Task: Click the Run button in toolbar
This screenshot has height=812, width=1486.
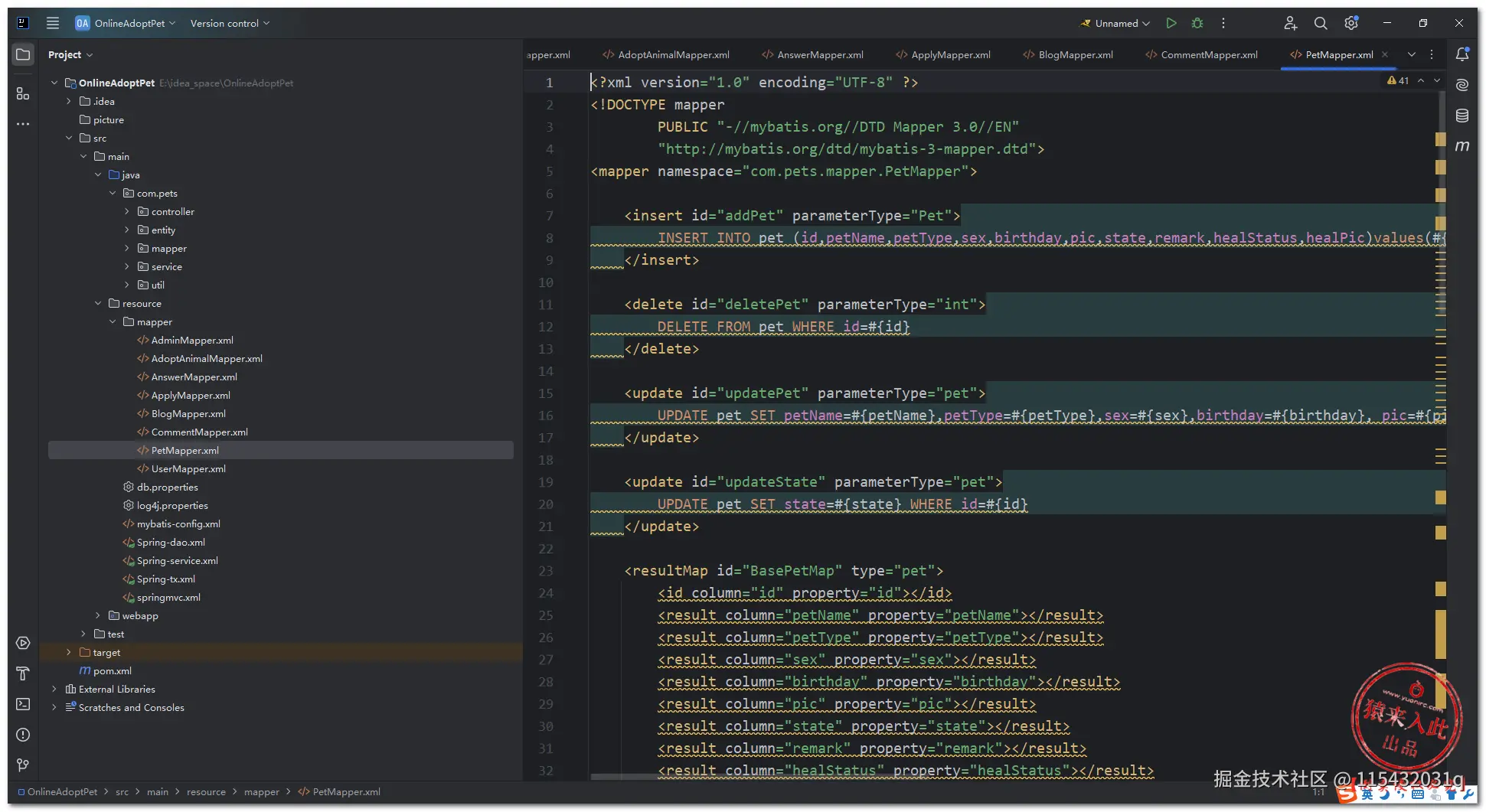Action: (1171, 23)
